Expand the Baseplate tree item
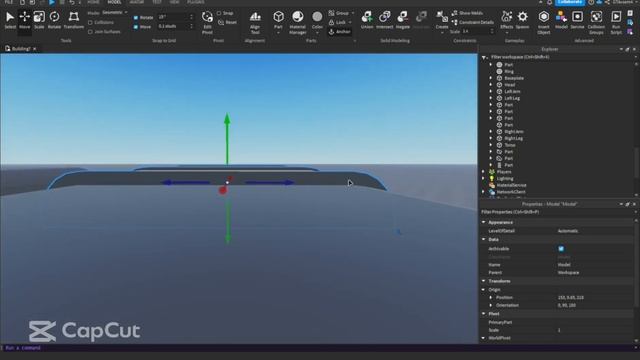Screen dimensions: 640x360 click(491, 78)
